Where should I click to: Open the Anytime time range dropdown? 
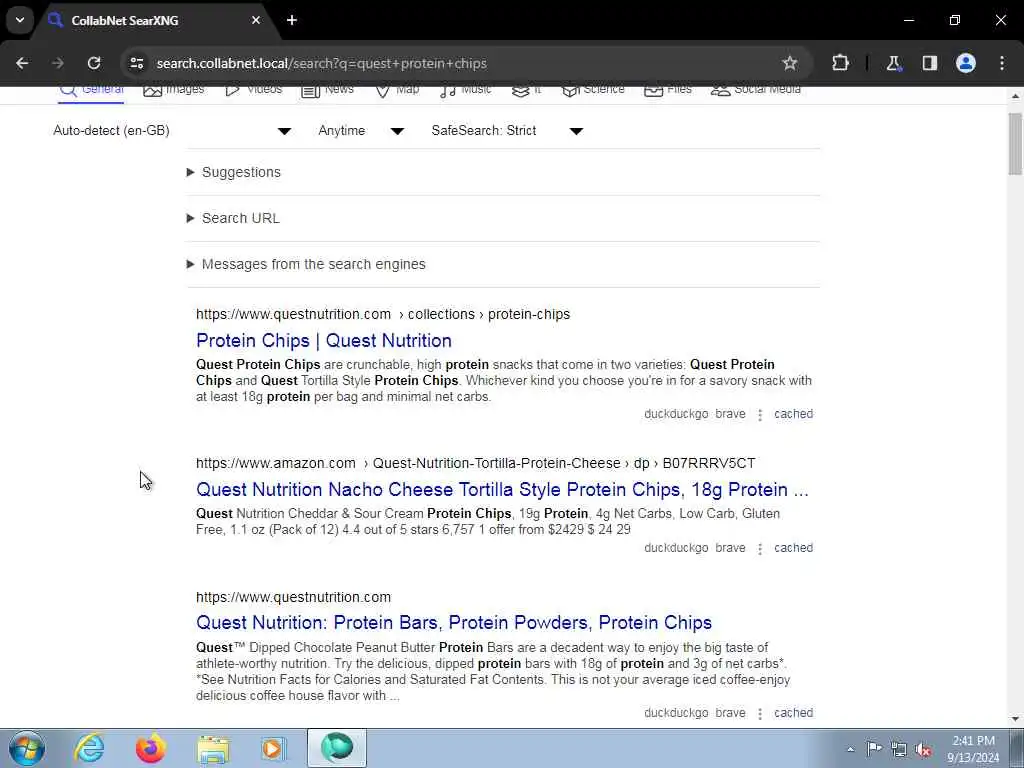pyautogui.click(x=361, y=131)
